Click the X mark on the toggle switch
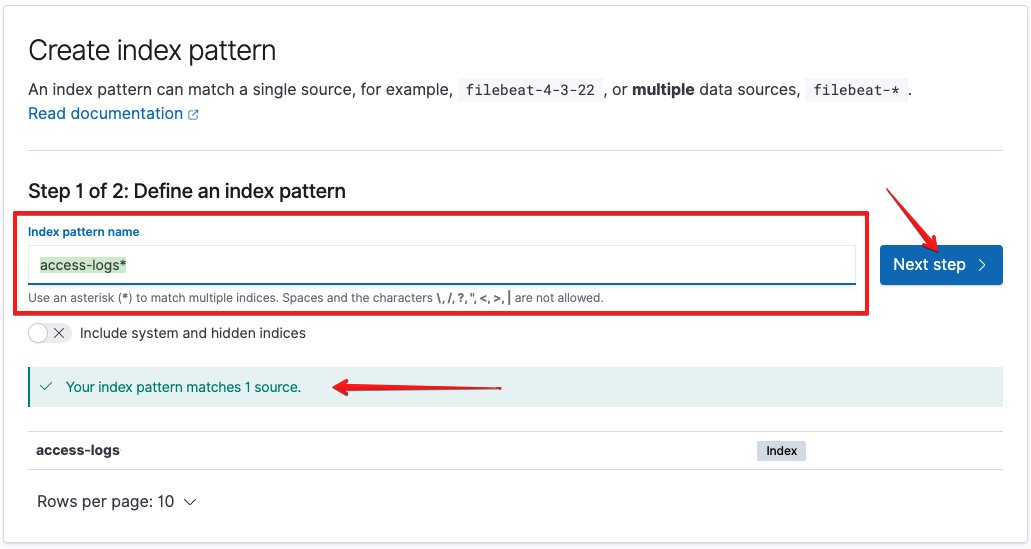This screenshot has height=549, width=1031. 59,333
